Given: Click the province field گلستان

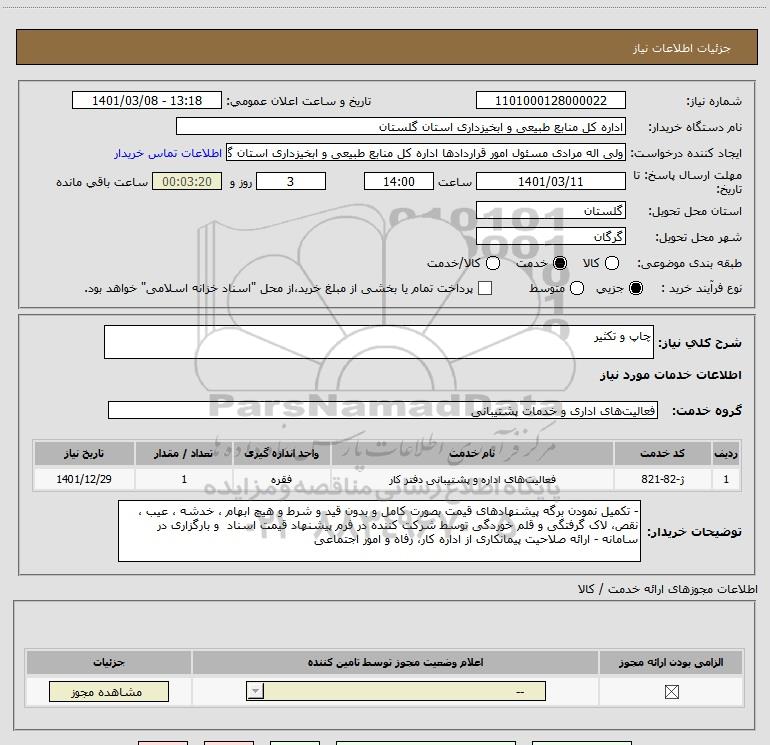Looking at the screenshot, I should tap(550, 211).
